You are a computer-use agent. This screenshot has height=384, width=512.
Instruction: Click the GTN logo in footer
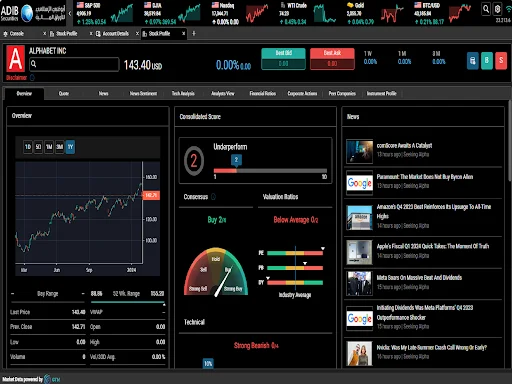pyautogui.click(x=52, y=379)
